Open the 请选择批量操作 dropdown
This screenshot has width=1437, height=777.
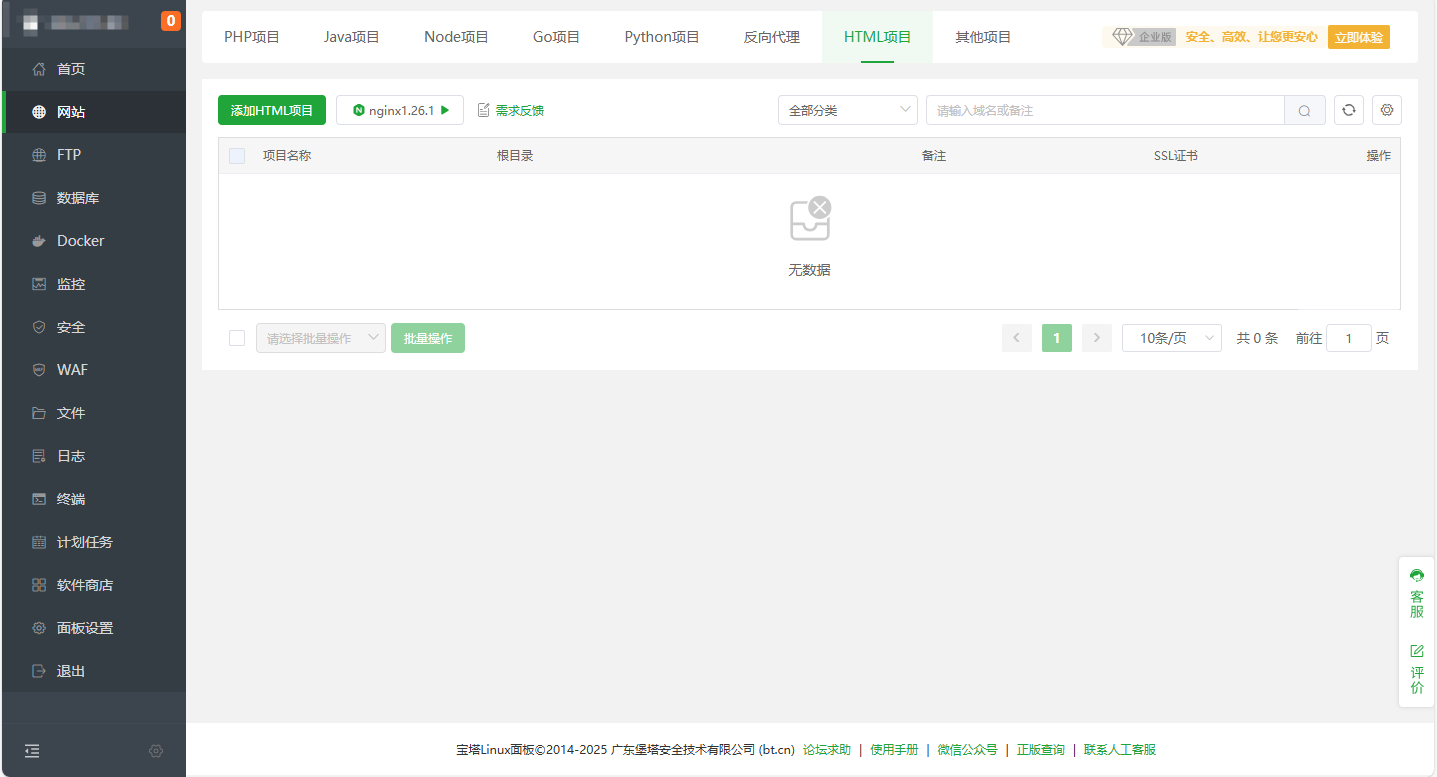coord(320,338)
